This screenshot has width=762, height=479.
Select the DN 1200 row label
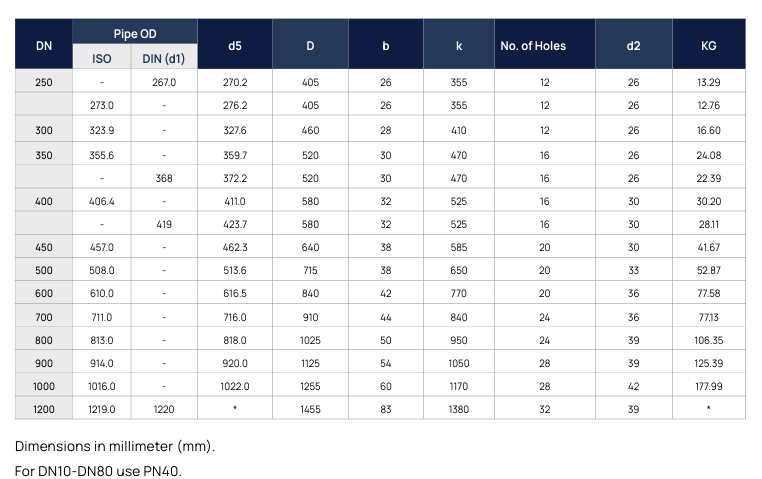pos(44,409)
